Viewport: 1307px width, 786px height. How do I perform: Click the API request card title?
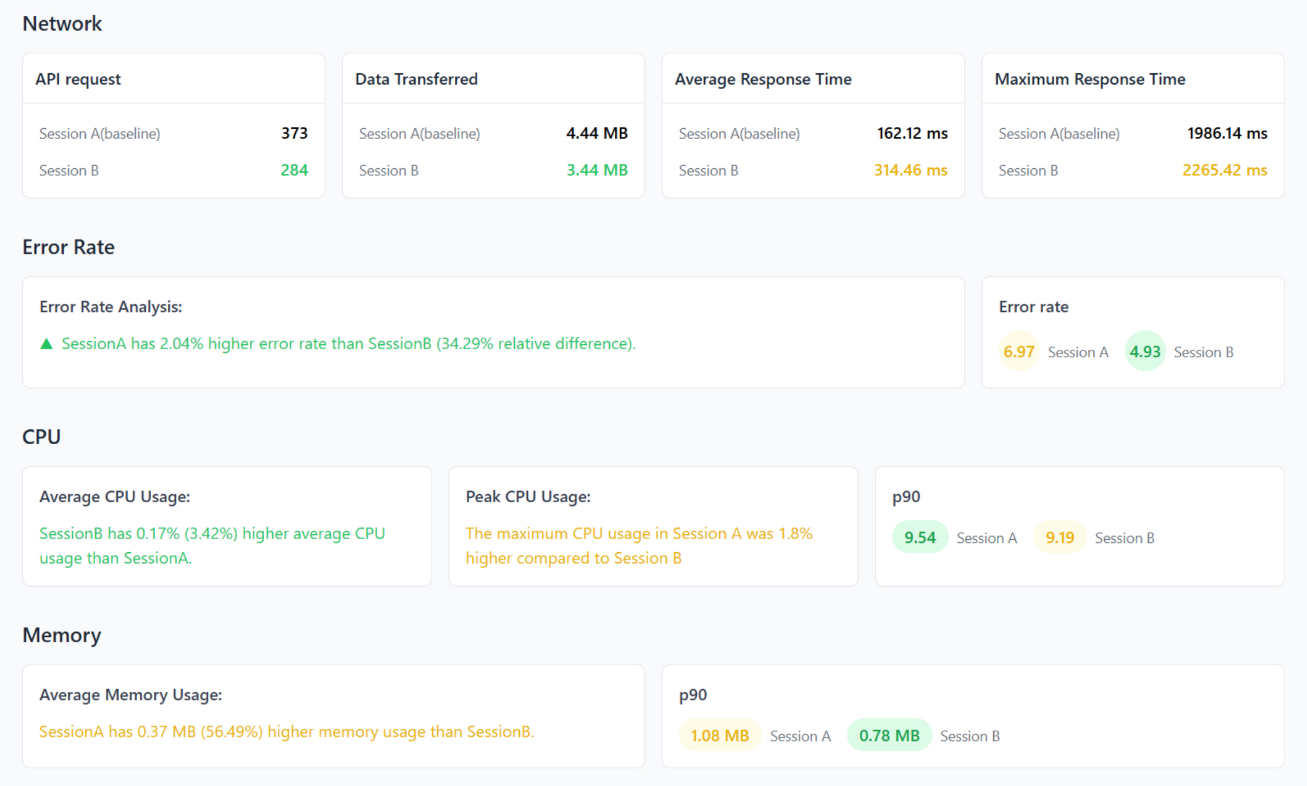coord(78,79)
